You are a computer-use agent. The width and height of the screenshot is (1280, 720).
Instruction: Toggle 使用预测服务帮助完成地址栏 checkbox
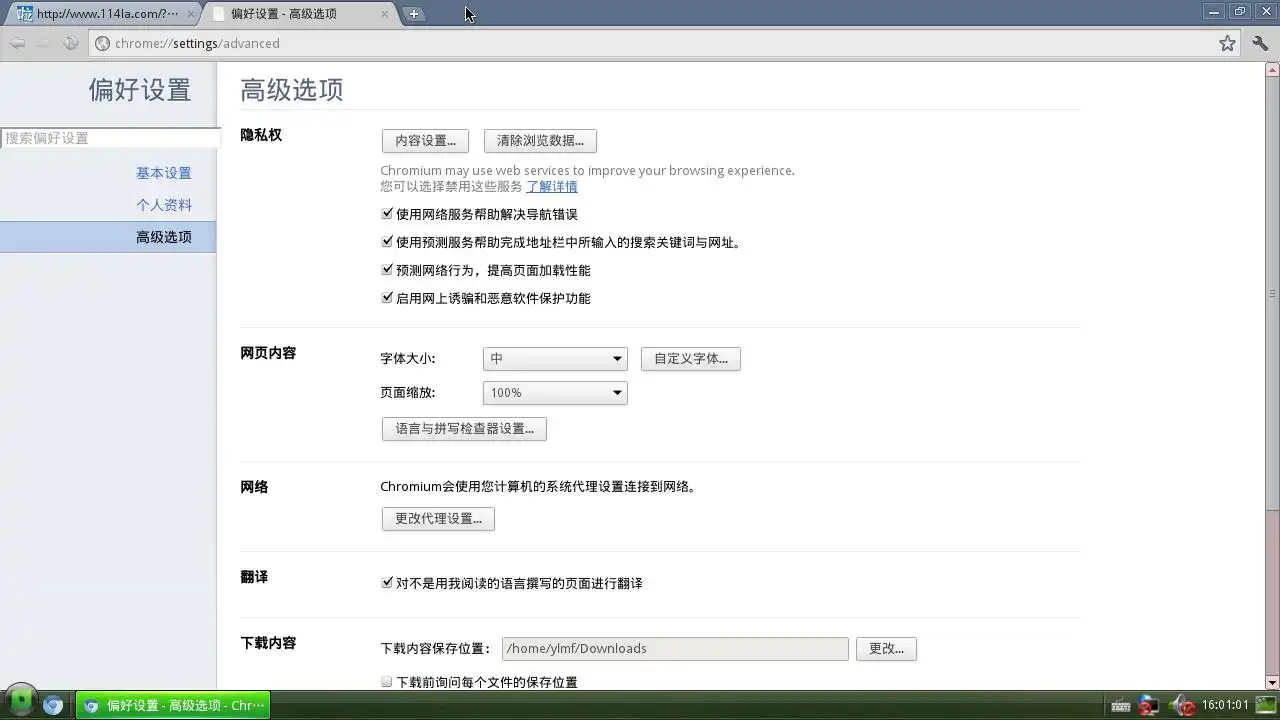click(387, 242)
